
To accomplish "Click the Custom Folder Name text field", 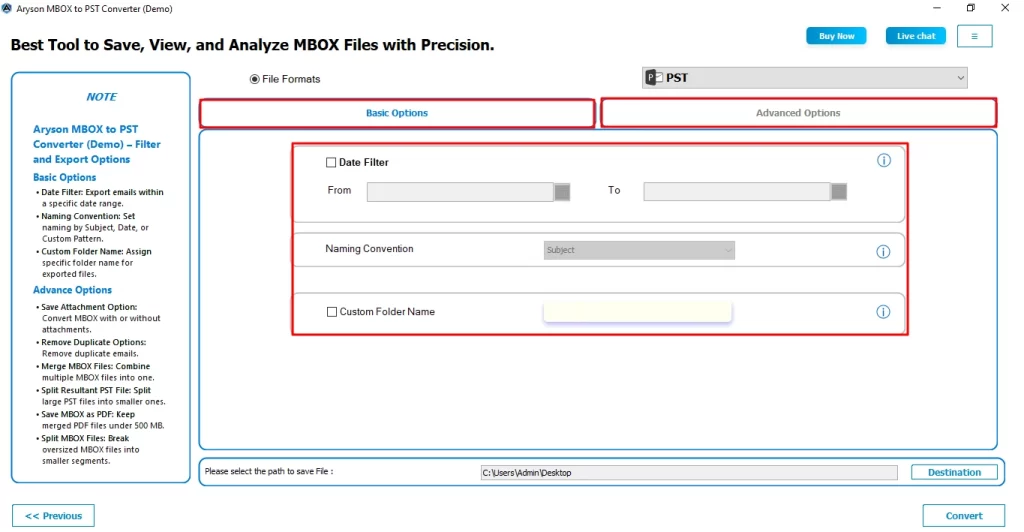I will (x=637, y=312).
